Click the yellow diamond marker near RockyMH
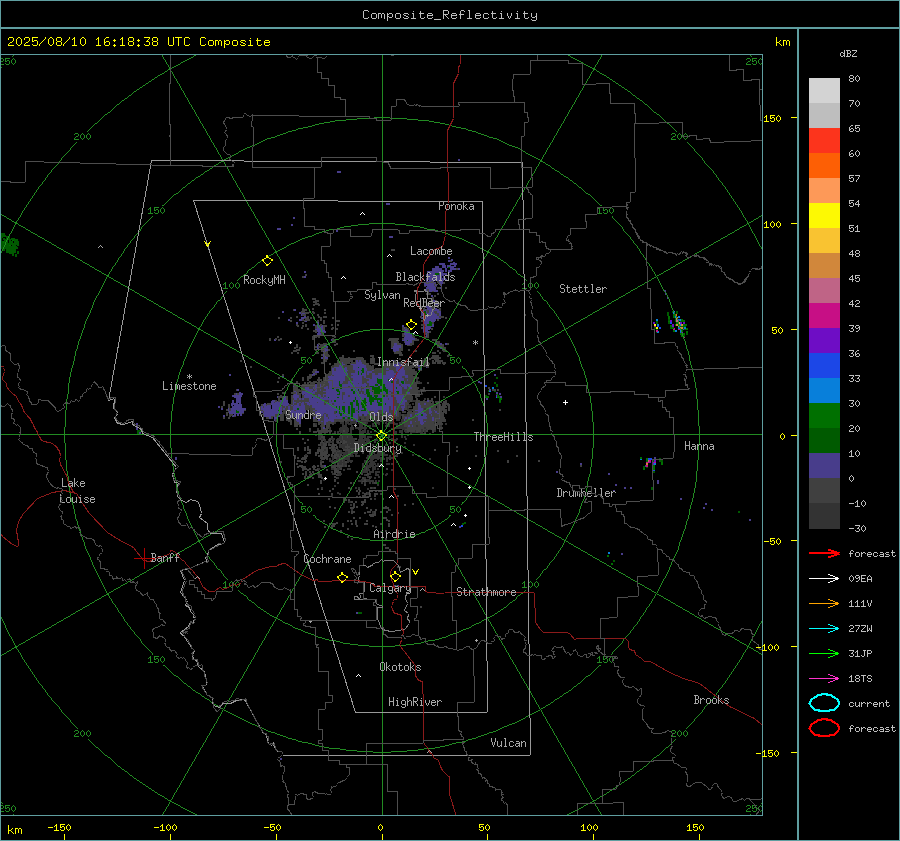The image size is (900, 841). pyautogui.click(x=267, y=261)
